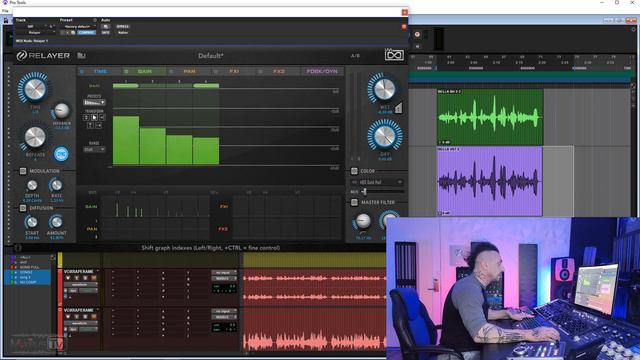
Task: Toggle the PAN tab power switch
Action: [171, 71]
